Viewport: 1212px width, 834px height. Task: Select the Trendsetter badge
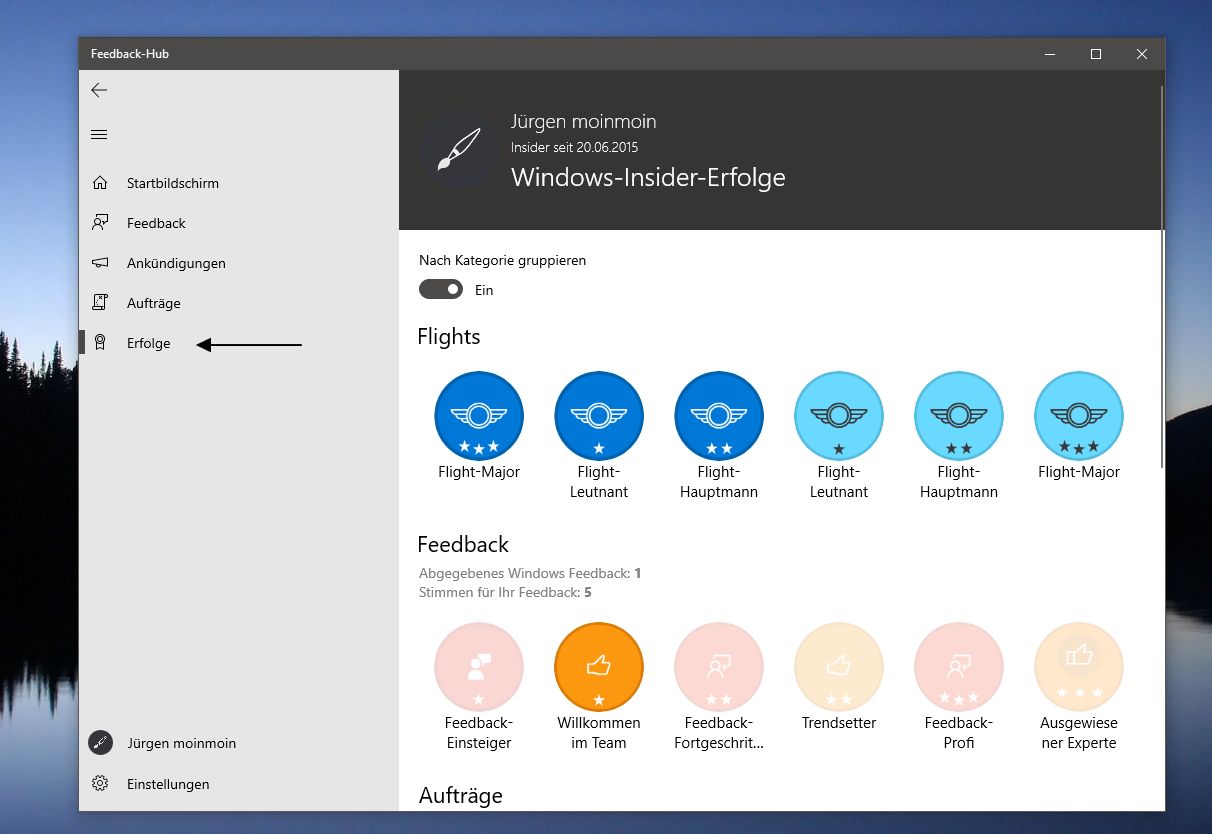click(x=839, y=667)
